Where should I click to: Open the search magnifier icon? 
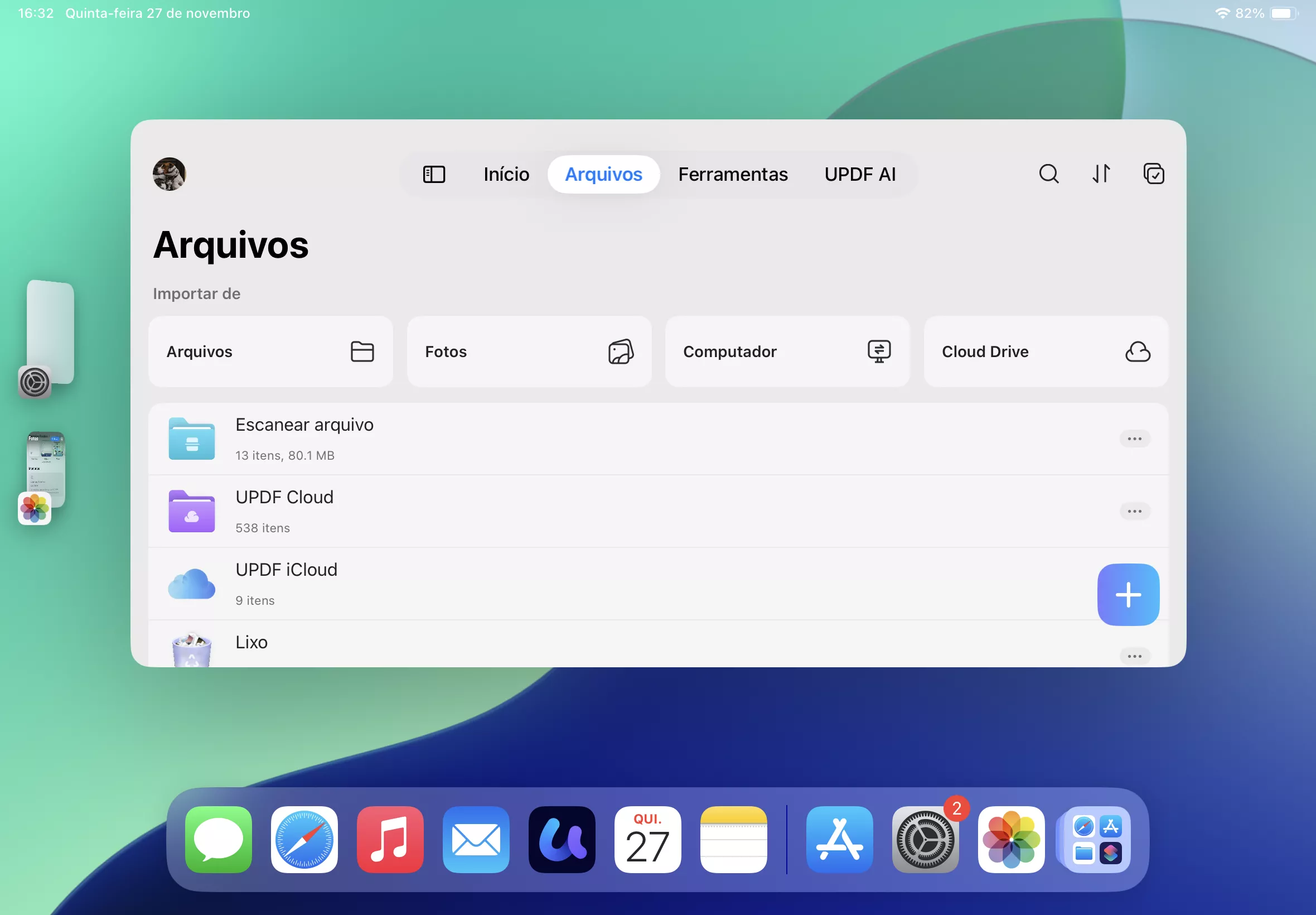pos(1048,174)
